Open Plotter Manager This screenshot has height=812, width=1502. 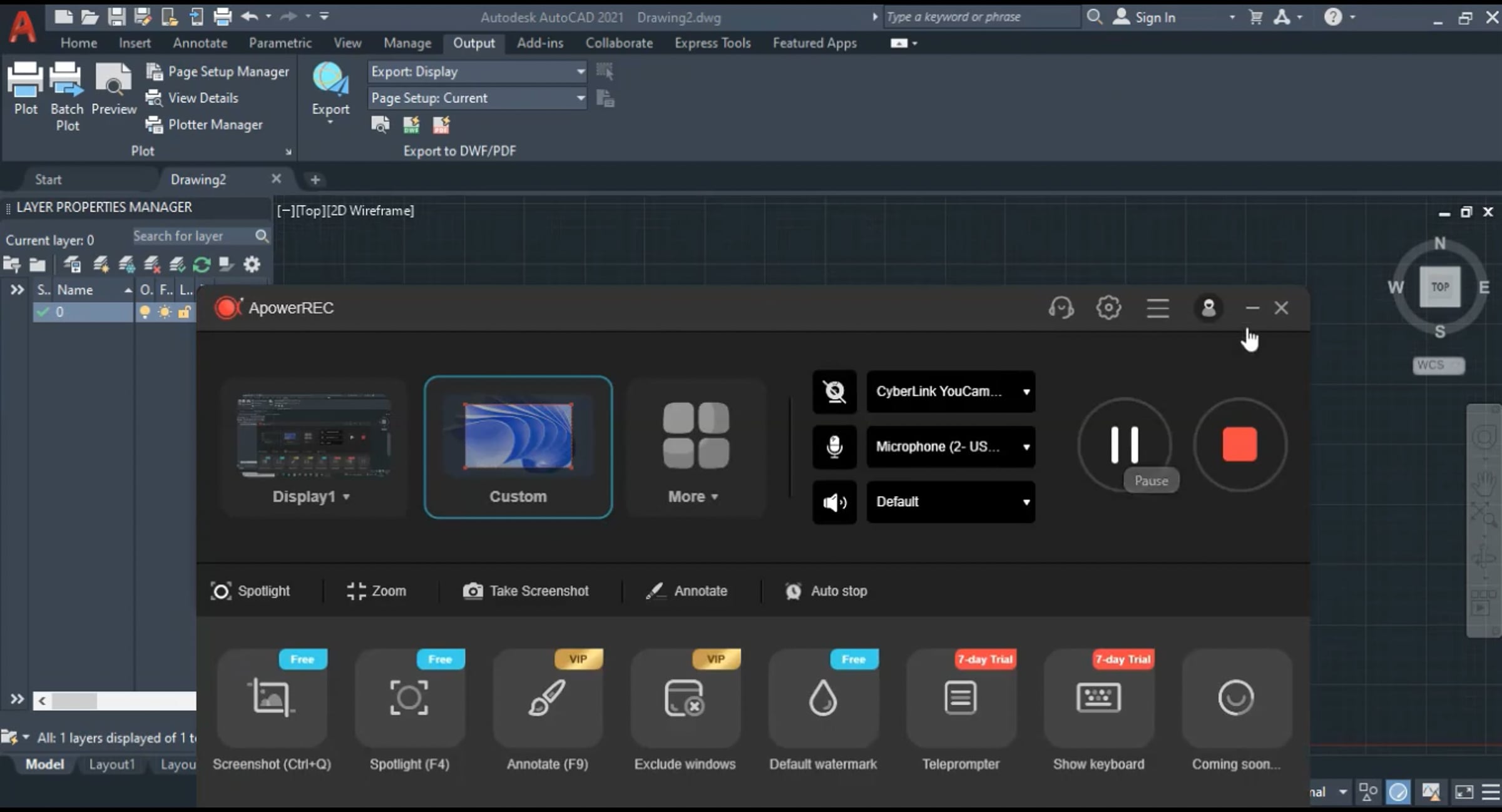click(x=204, y=124)
